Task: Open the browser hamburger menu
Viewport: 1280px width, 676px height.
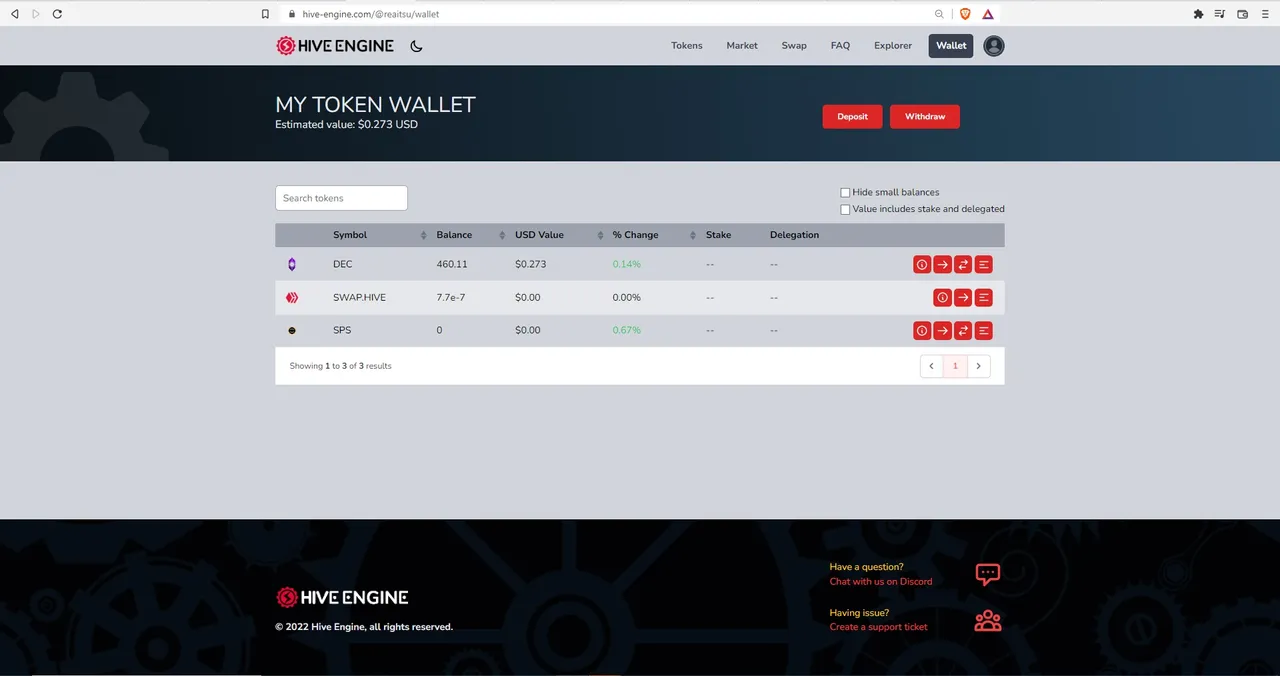Action: point(1265,14)
